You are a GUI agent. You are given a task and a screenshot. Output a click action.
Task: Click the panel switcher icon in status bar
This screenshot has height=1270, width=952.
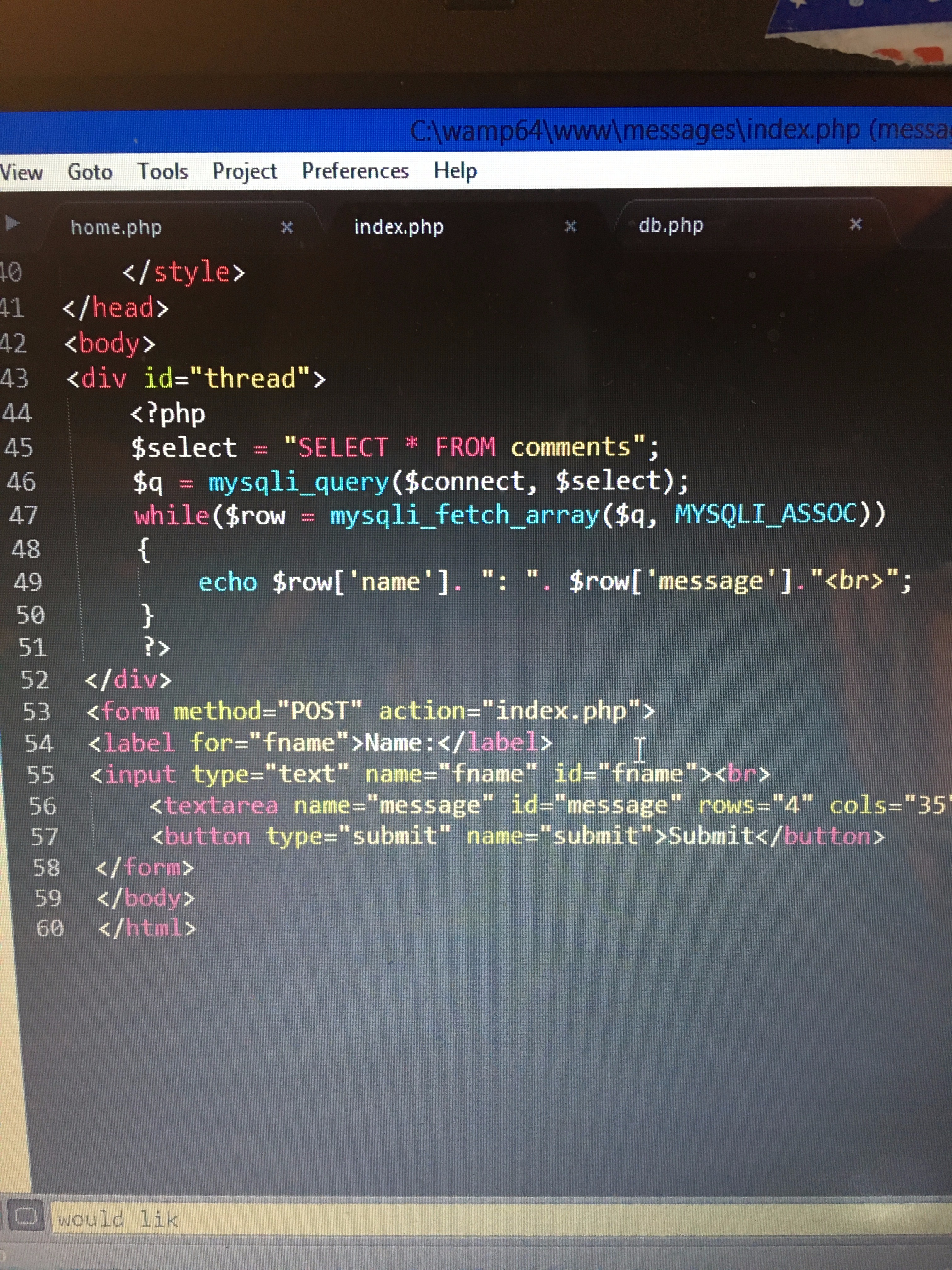click(26, 1216)
